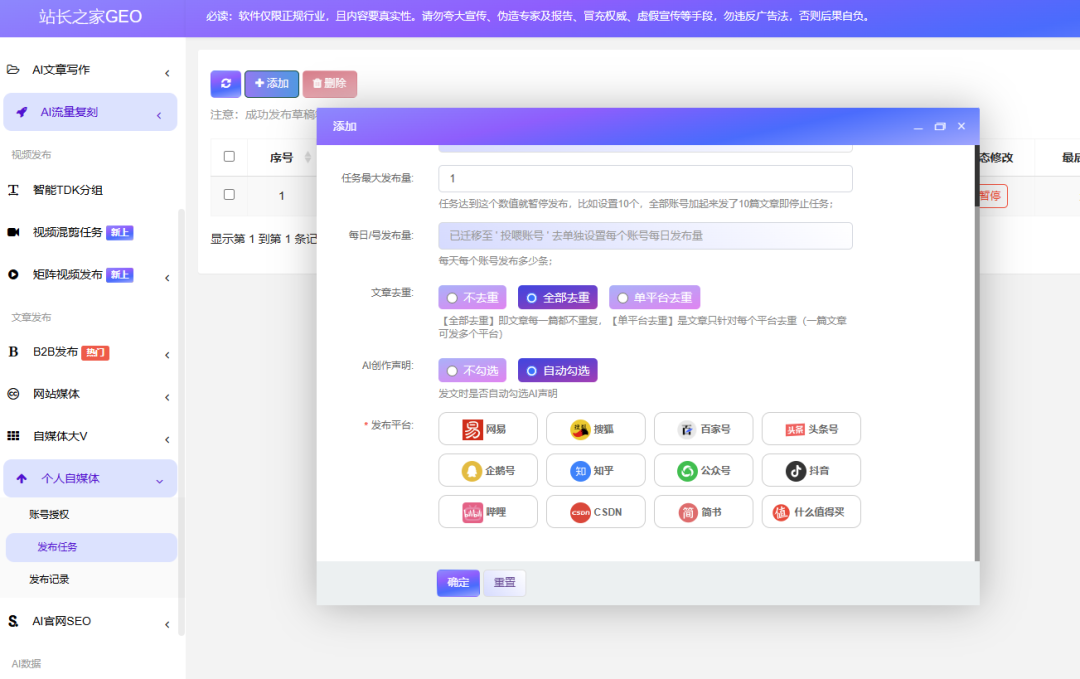Select the 什么值得买 platform

pyautogui.click(x=811, y=512)
